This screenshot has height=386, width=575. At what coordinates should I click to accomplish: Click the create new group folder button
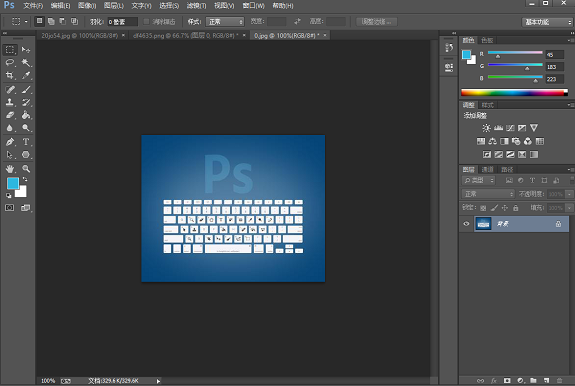point(533,381)
